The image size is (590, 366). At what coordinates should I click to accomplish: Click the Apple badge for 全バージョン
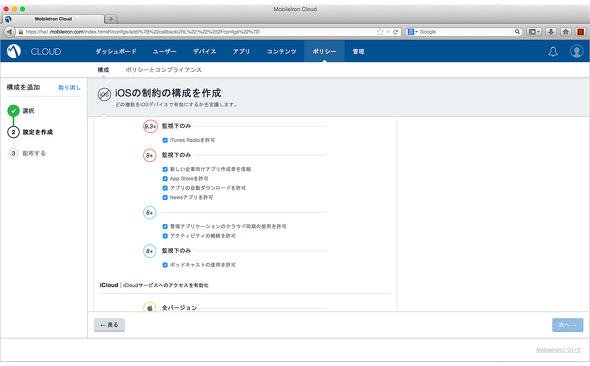click(x=150, y=307)
